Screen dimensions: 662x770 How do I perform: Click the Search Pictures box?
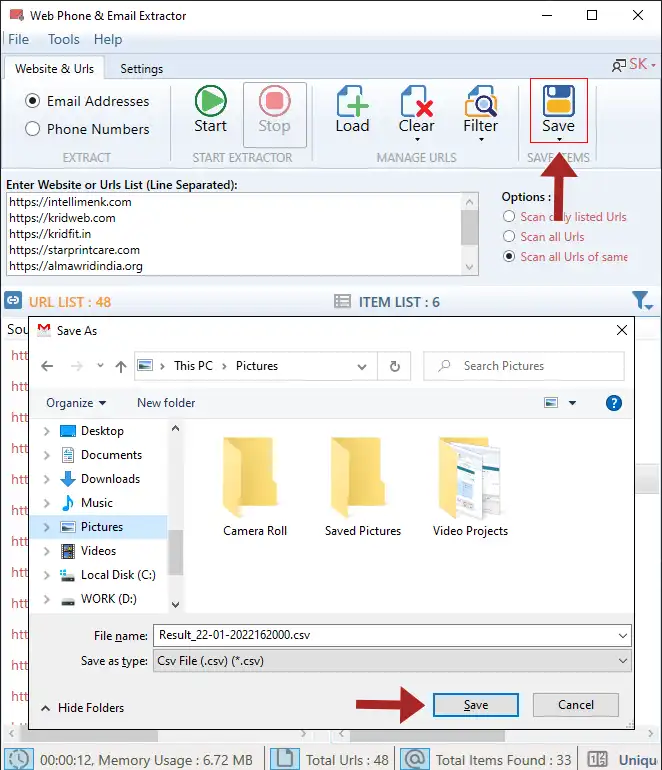(524, 366)
